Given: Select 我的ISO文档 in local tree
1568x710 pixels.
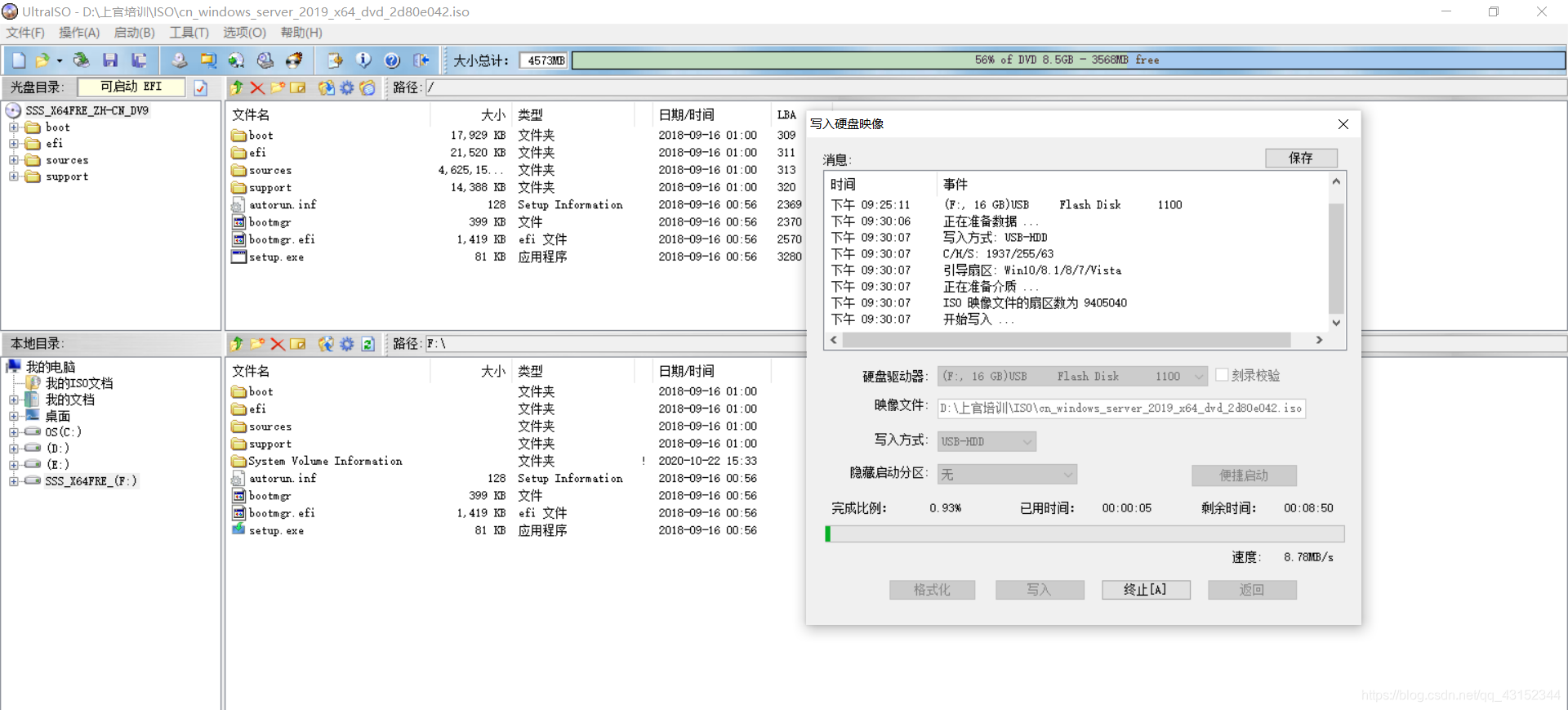Looking at the screenshot, I should [x=79, y=383].
